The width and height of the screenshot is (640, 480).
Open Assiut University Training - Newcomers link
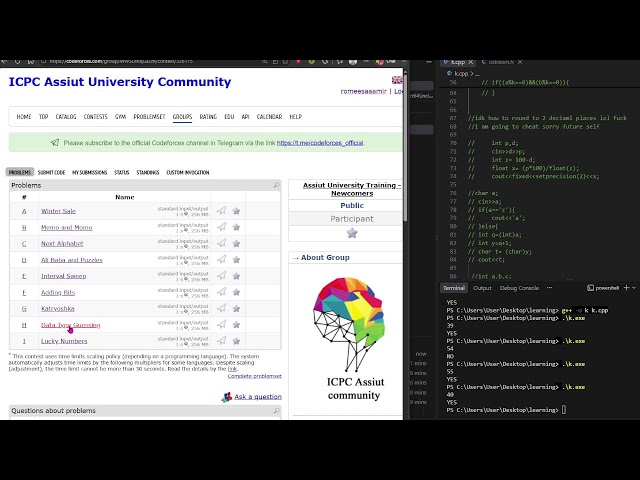352,189
